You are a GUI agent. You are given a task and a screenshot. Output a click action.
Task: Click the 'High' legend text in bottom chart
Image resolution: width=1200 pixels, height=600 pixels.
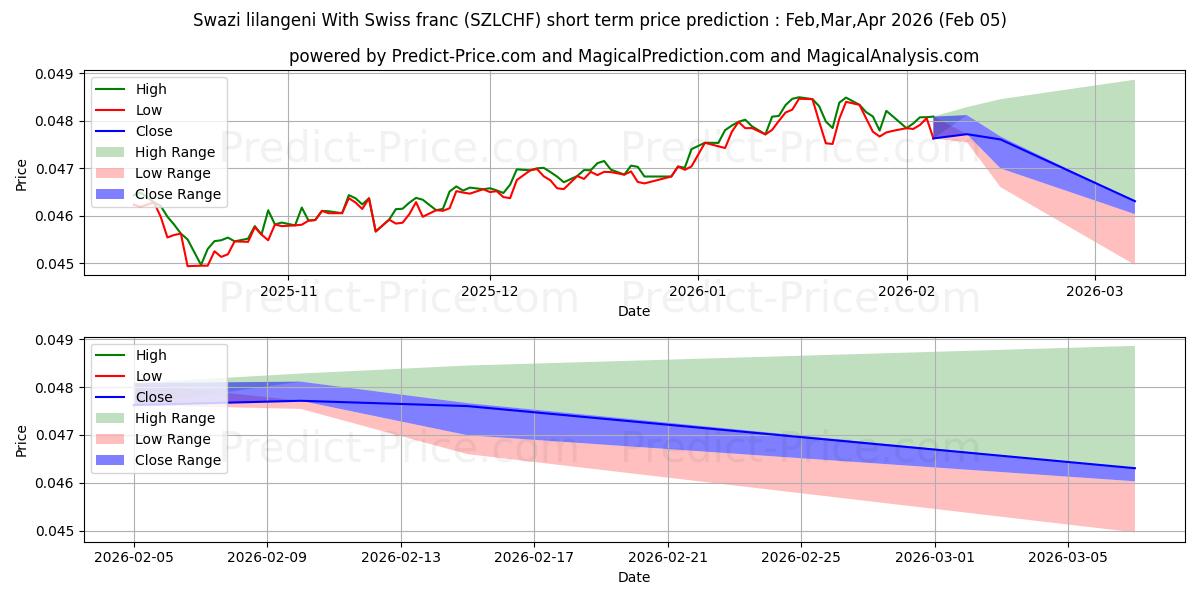click(x=151, y=355)
